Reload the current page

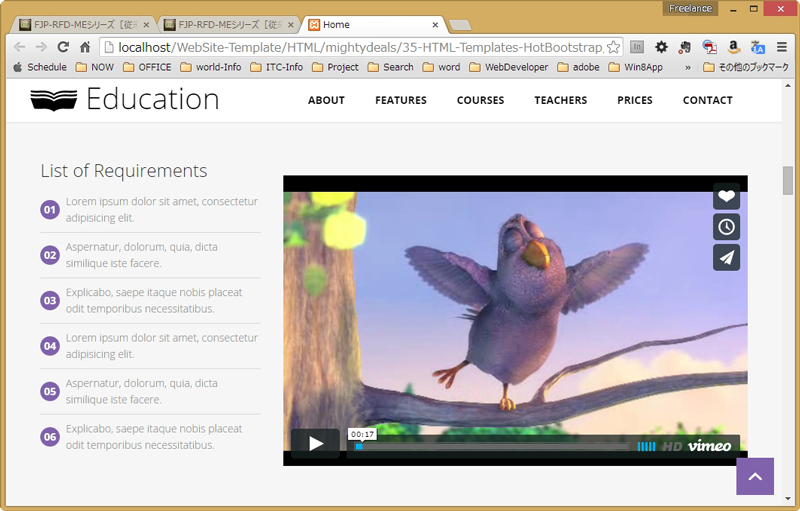[63, 47]
